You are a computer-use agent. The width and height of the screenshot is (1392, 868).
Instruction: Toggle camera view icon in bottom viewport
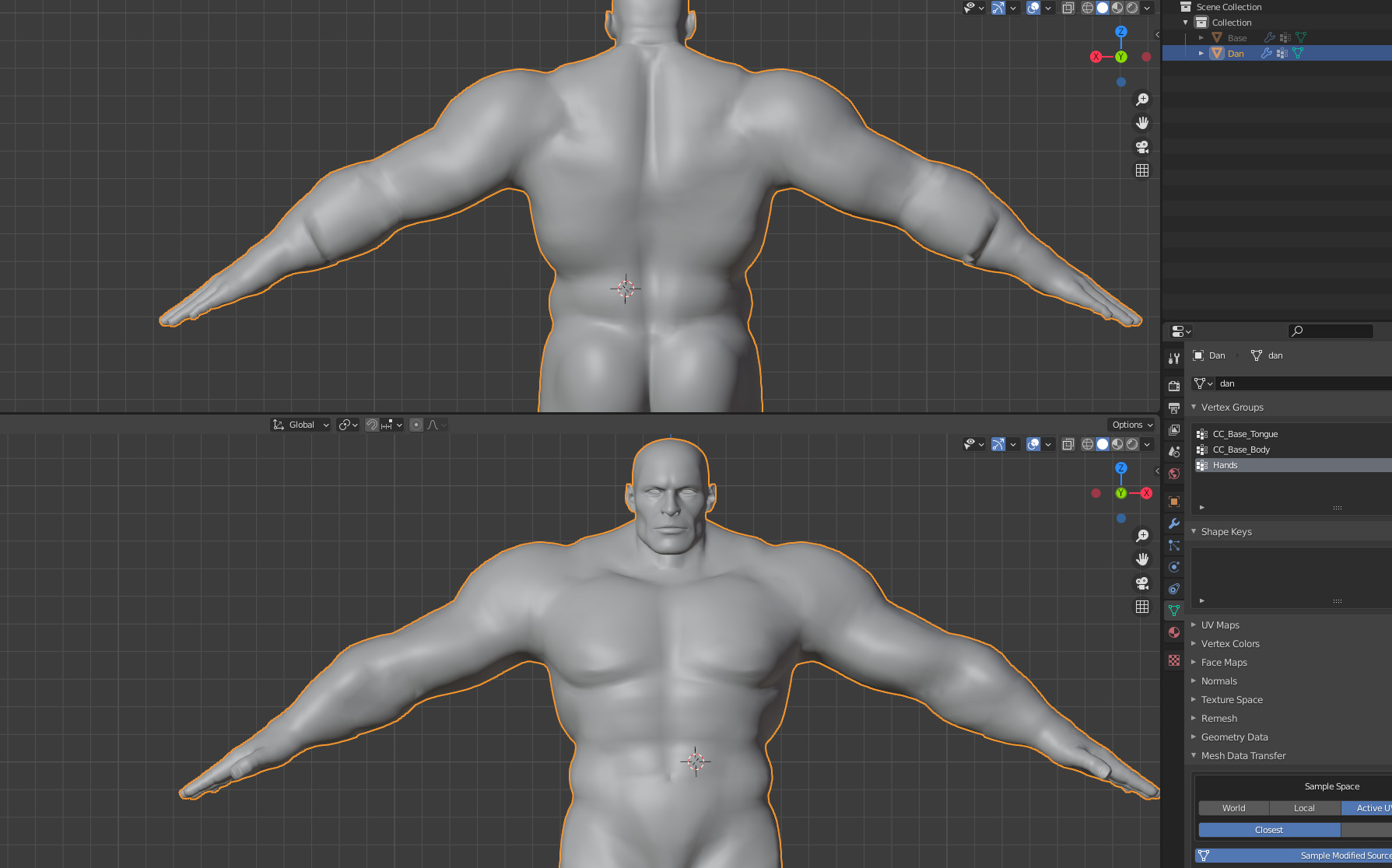click(1142, 583)
